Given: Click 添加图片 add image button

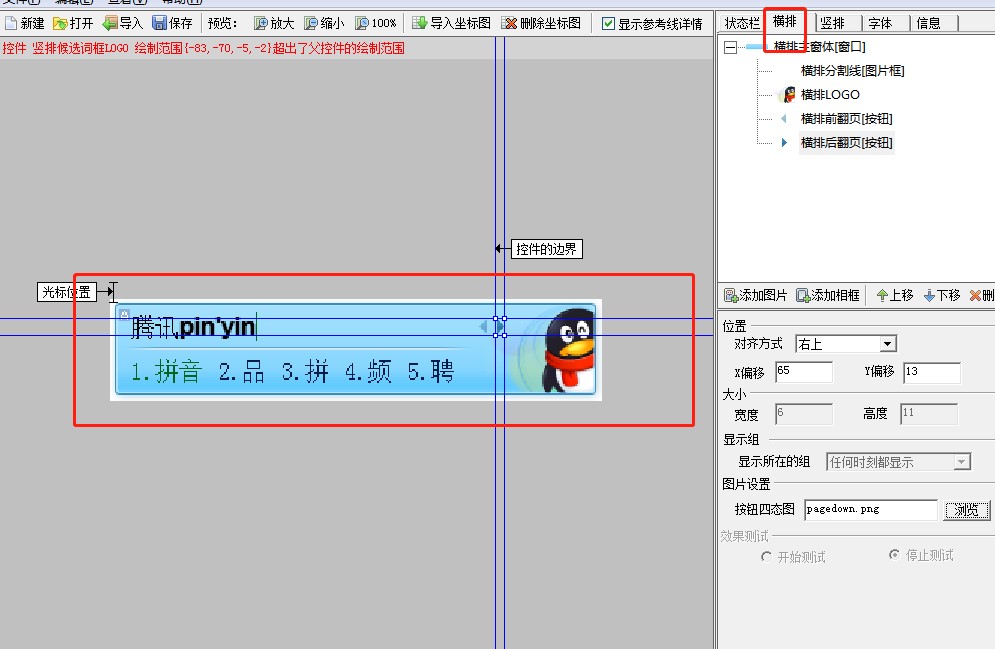Looking at the screenshot, I should [x=755, y=295].
